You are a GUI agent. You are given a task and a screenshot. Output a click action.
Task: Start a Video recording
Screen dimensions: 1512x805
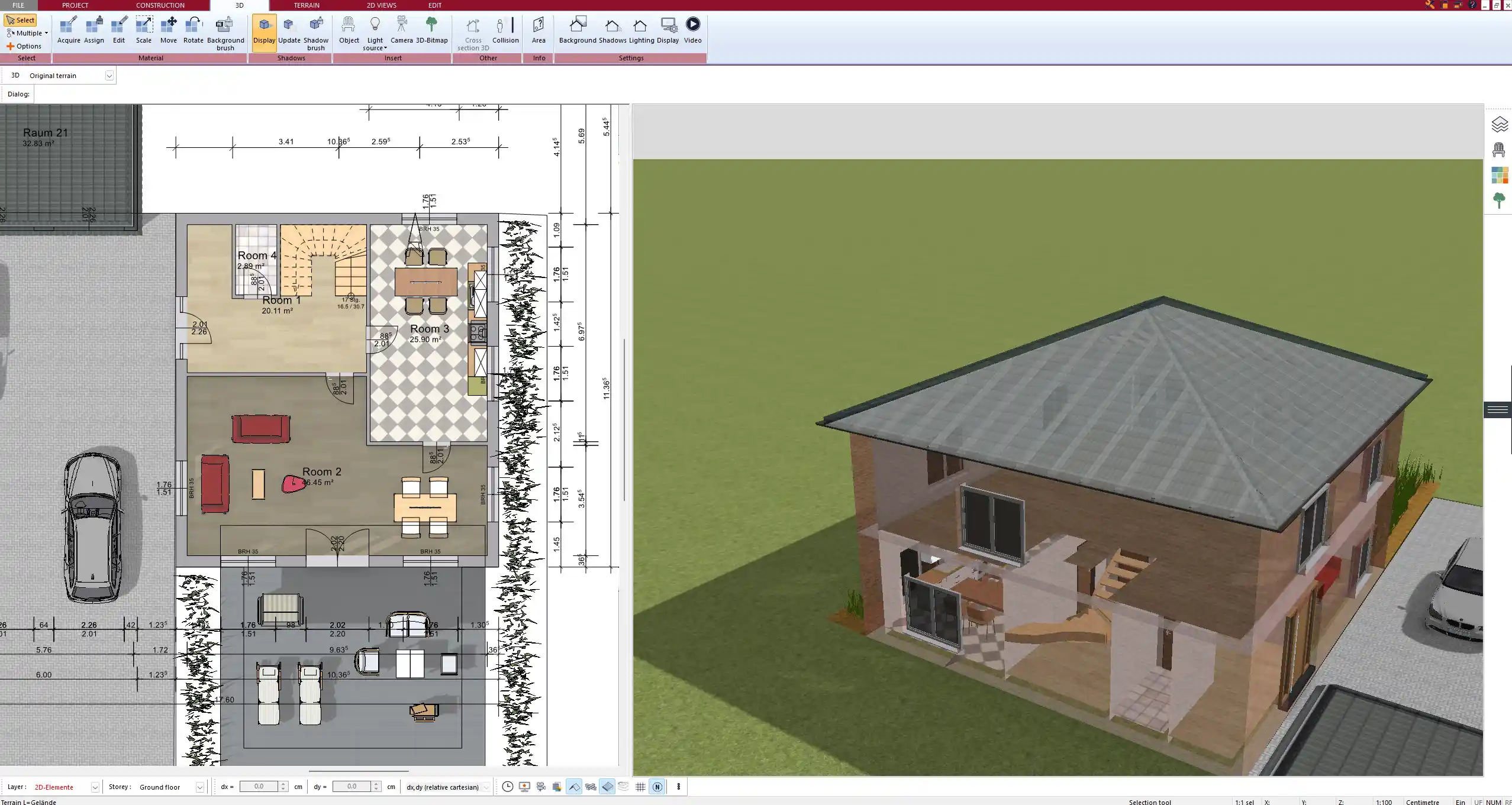[x=692, y=30]
